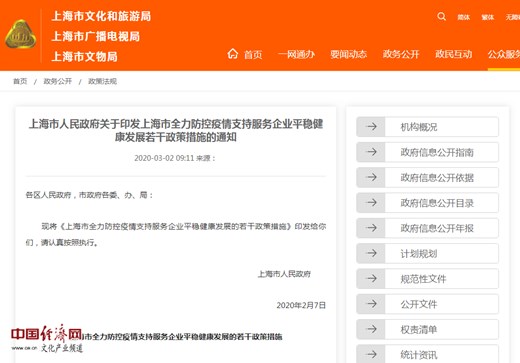Image resolution: width=520 pixels, height=363 pixels.
Task: Click the 上海市文化和旅游局 header title
Action: (x=101, y=16)
